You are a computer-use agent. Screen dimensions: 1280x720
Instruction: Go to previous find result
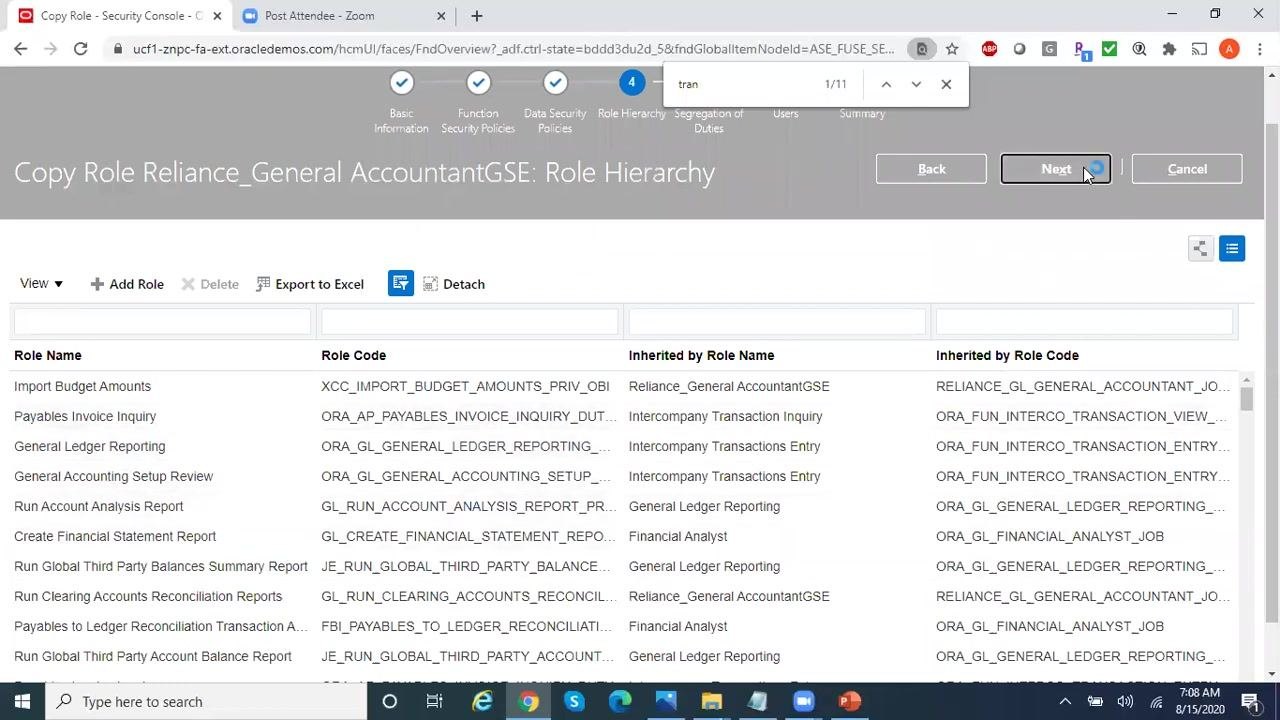886,84
